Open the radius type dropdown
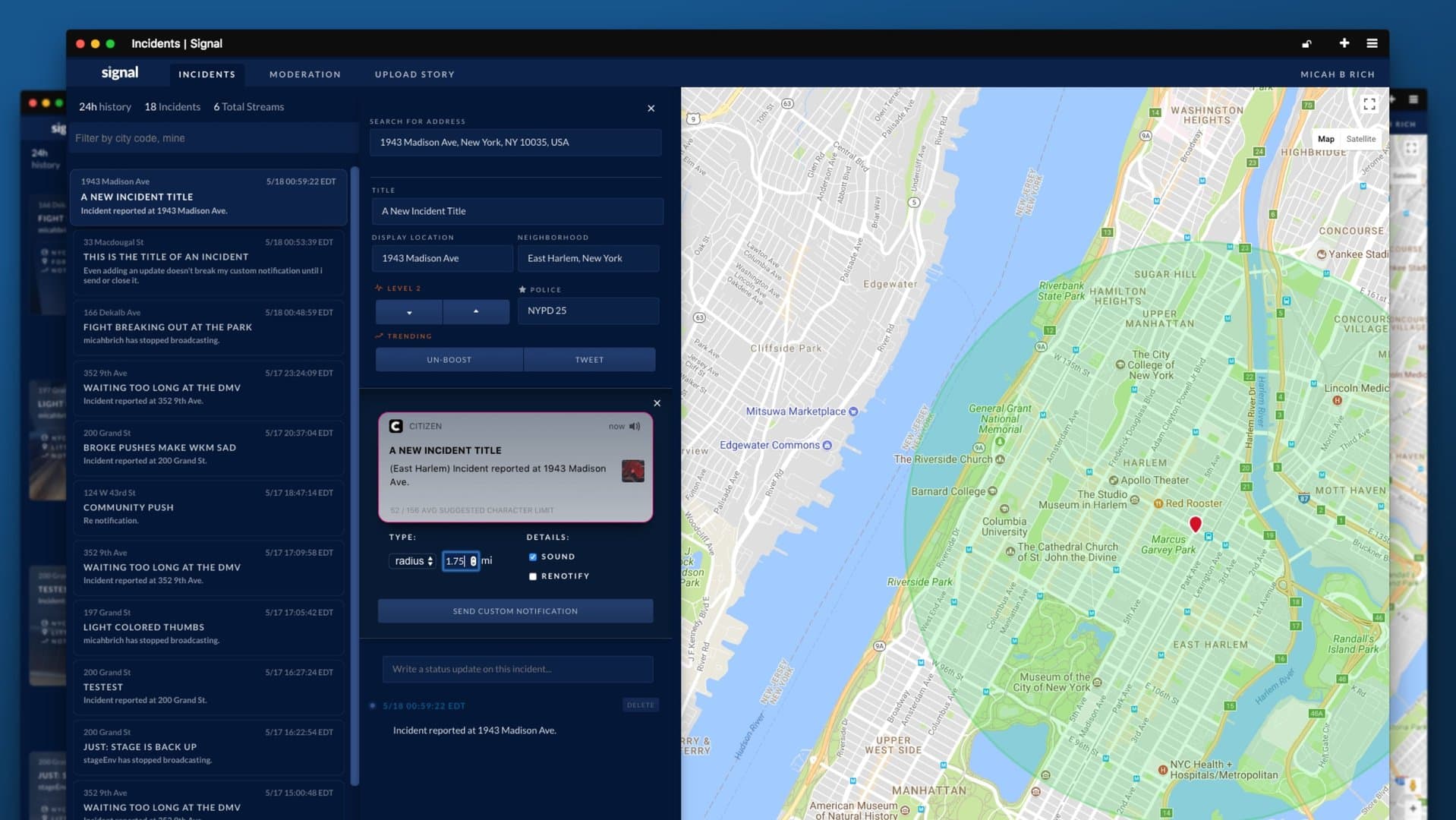This screenshot has width=1456, height=820. pos(412,561)
